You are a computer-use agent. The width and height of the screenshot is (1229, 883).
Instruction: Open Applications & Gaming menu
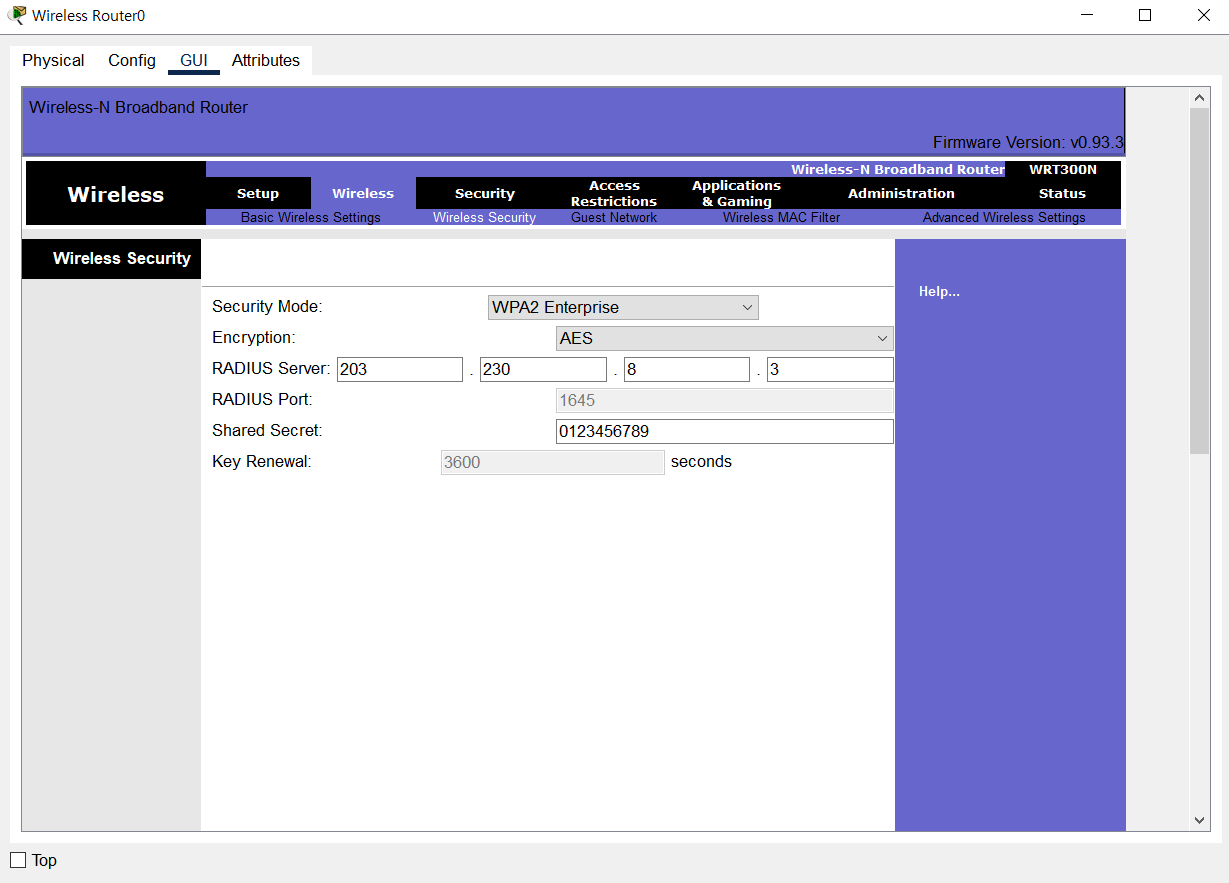pyautogui.click(x=736, y=193)
